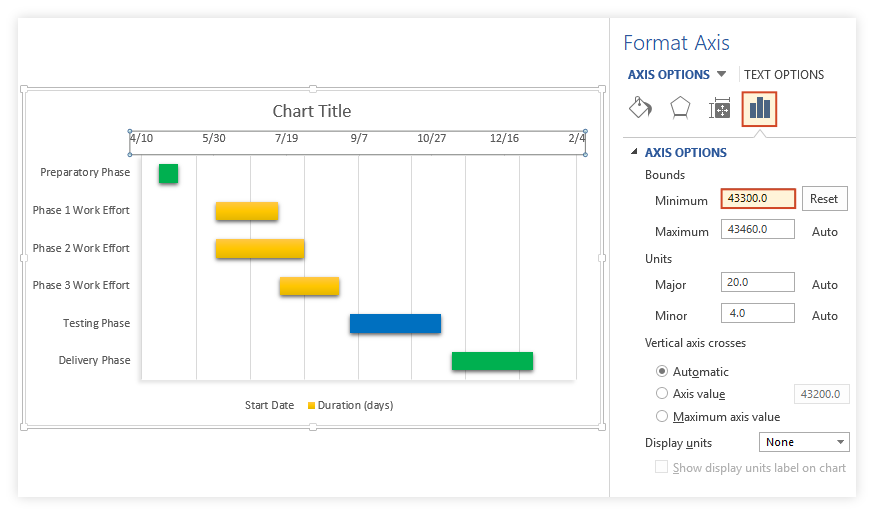Image resolution: width=874 pixels, height=515 pixels.
Task: Select the Maximum axis value radio button
Action: click(x=662, y=416)
